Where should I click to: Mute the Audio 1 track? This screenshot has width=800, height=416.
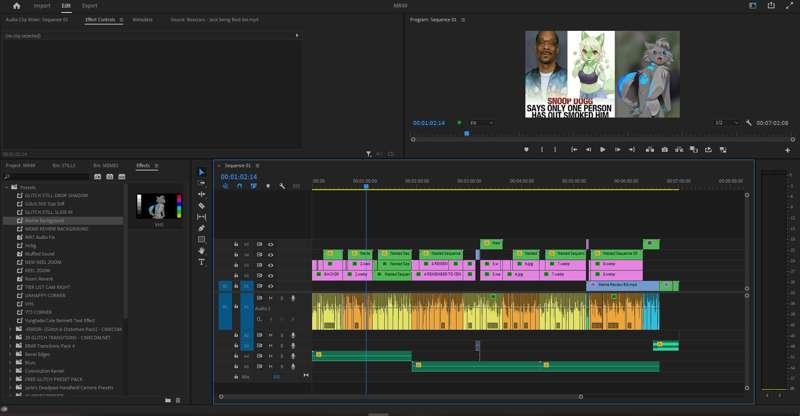click(271, 298)
